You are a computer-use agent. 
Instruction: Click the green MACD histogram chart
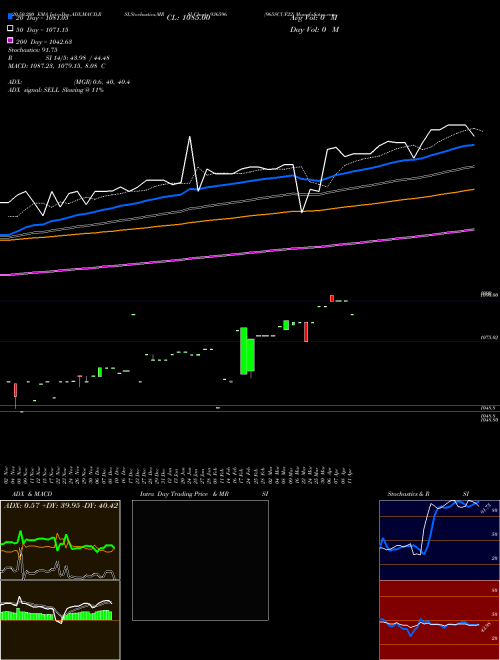coord(60,620)
